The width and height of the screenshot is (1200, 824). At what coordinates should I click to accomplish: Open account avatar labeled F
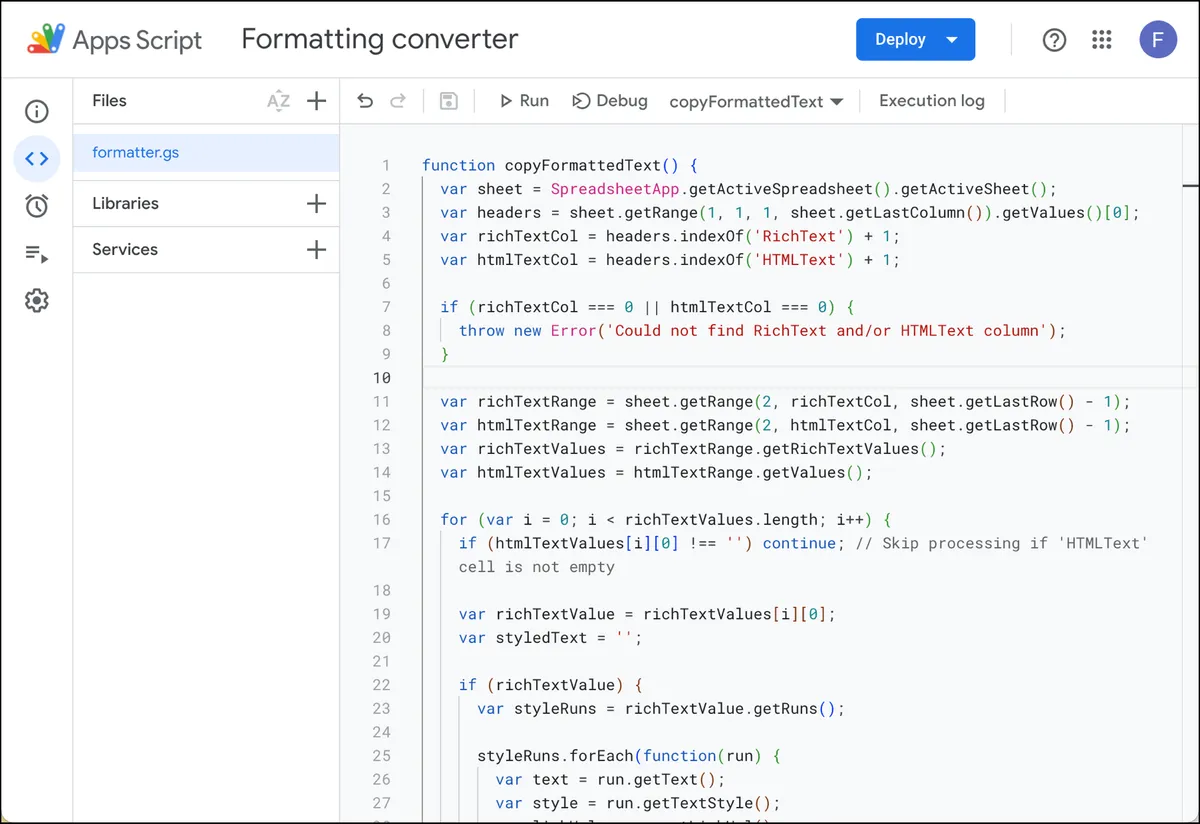click(x=1158, y=39)
